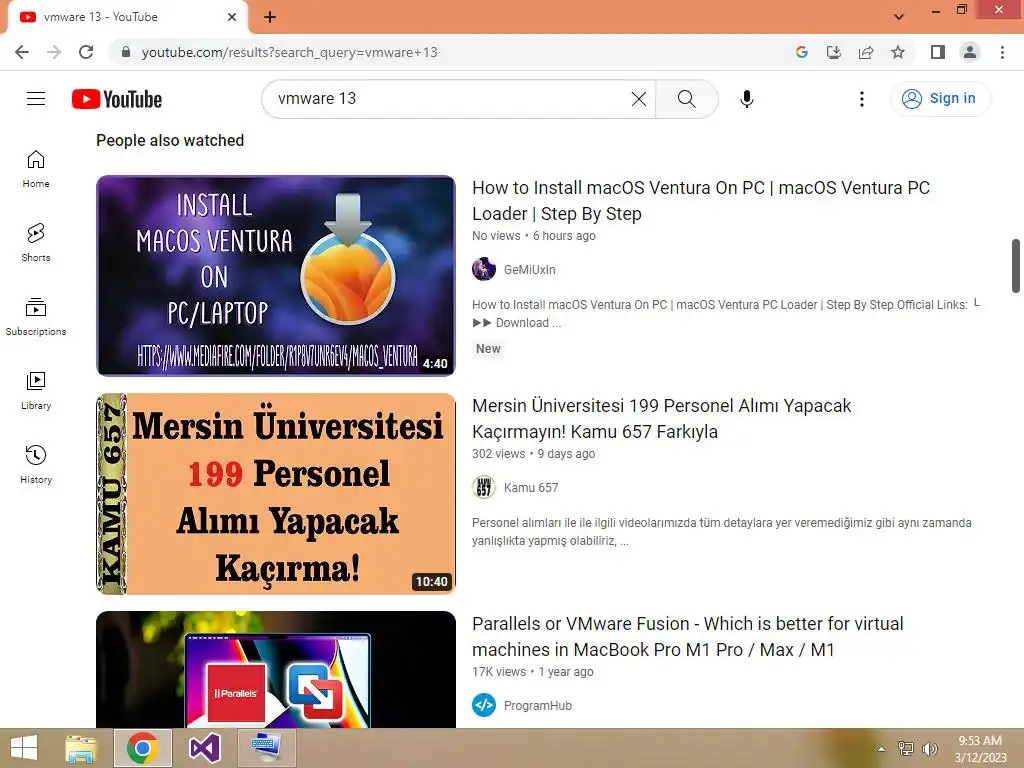
Task: Open the Mersin Üniversitesi video thumbnail
Action: (x=276, y=494)
